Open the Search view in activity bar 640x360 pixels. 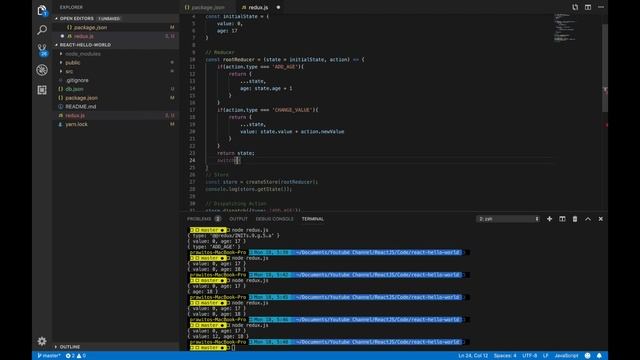pyautogui.click(x=42, y=30)
